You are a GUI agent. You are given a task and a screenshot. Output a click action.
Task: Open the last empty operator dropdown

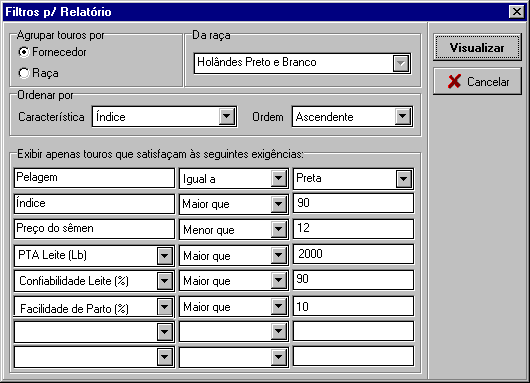(279, 357)
